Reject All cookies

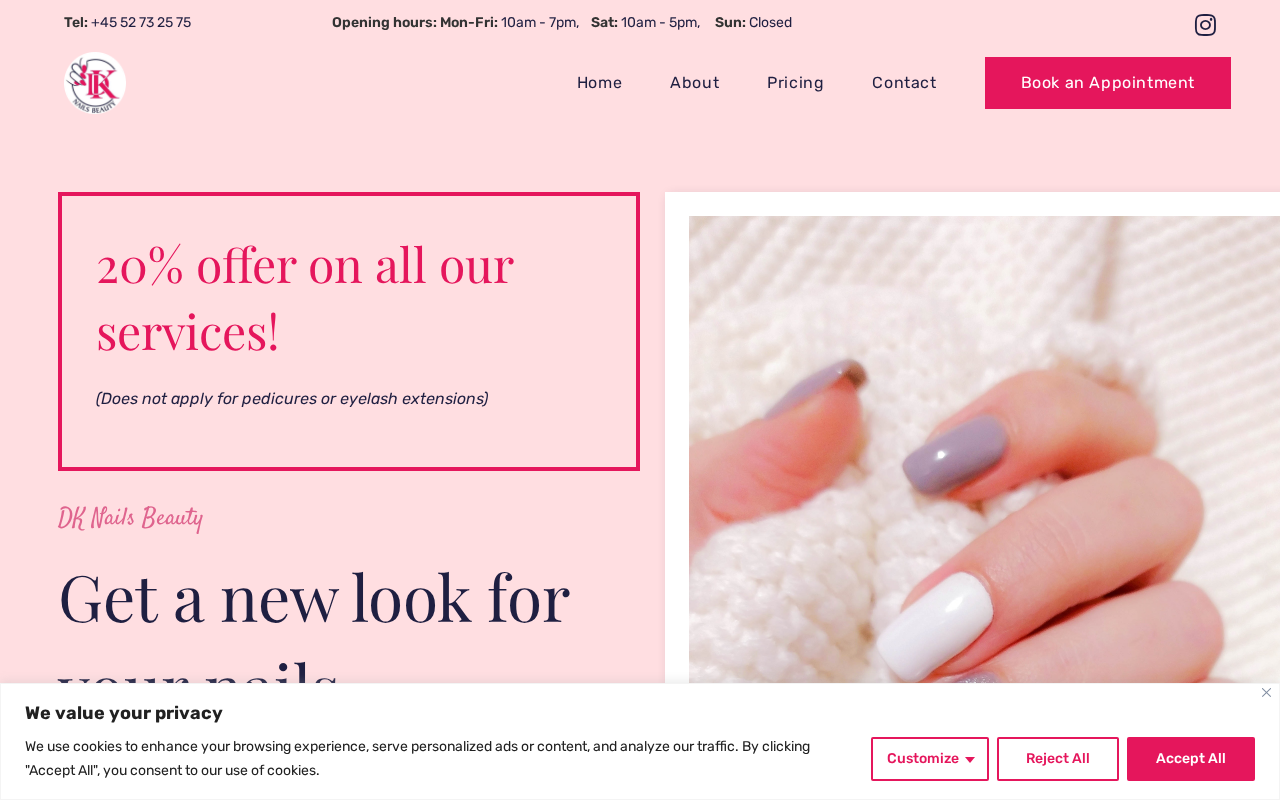click(x=1058, y=759)
